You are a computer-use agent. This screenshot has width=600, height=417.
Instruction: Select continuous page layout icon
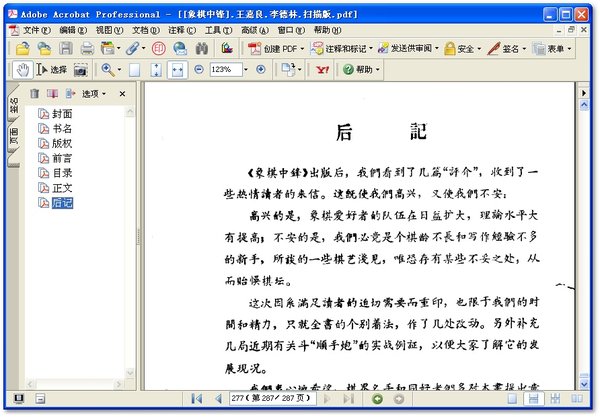click(533, 399)
